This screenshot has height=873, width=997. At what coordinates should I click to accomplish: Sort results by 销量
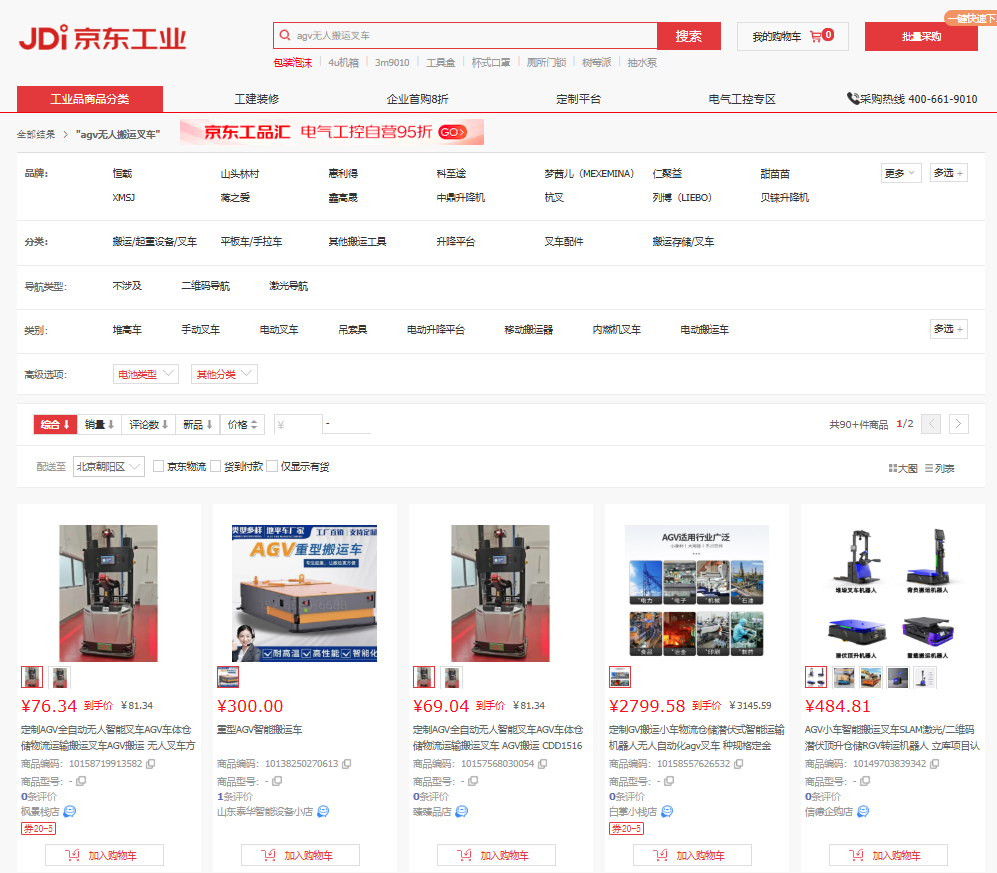click(x=99, y=424)
